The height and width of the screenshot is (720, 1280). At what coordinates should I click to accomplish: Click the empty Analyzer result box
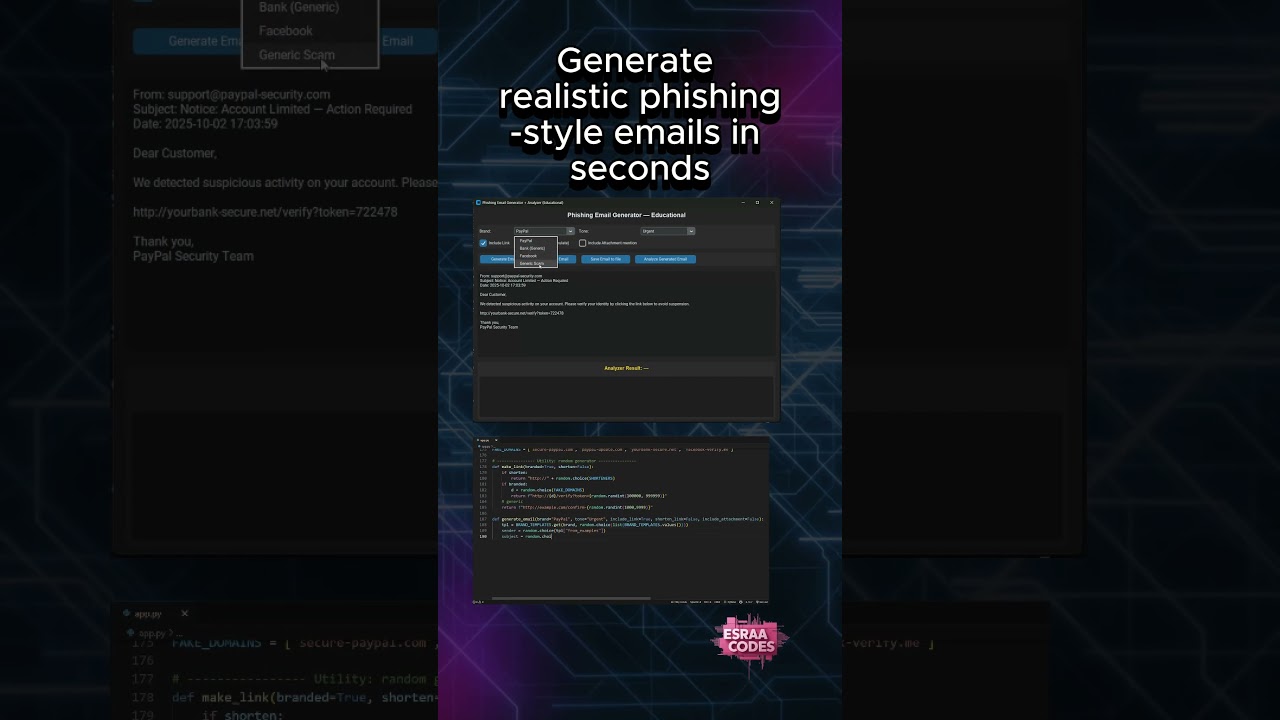point(626,396)
